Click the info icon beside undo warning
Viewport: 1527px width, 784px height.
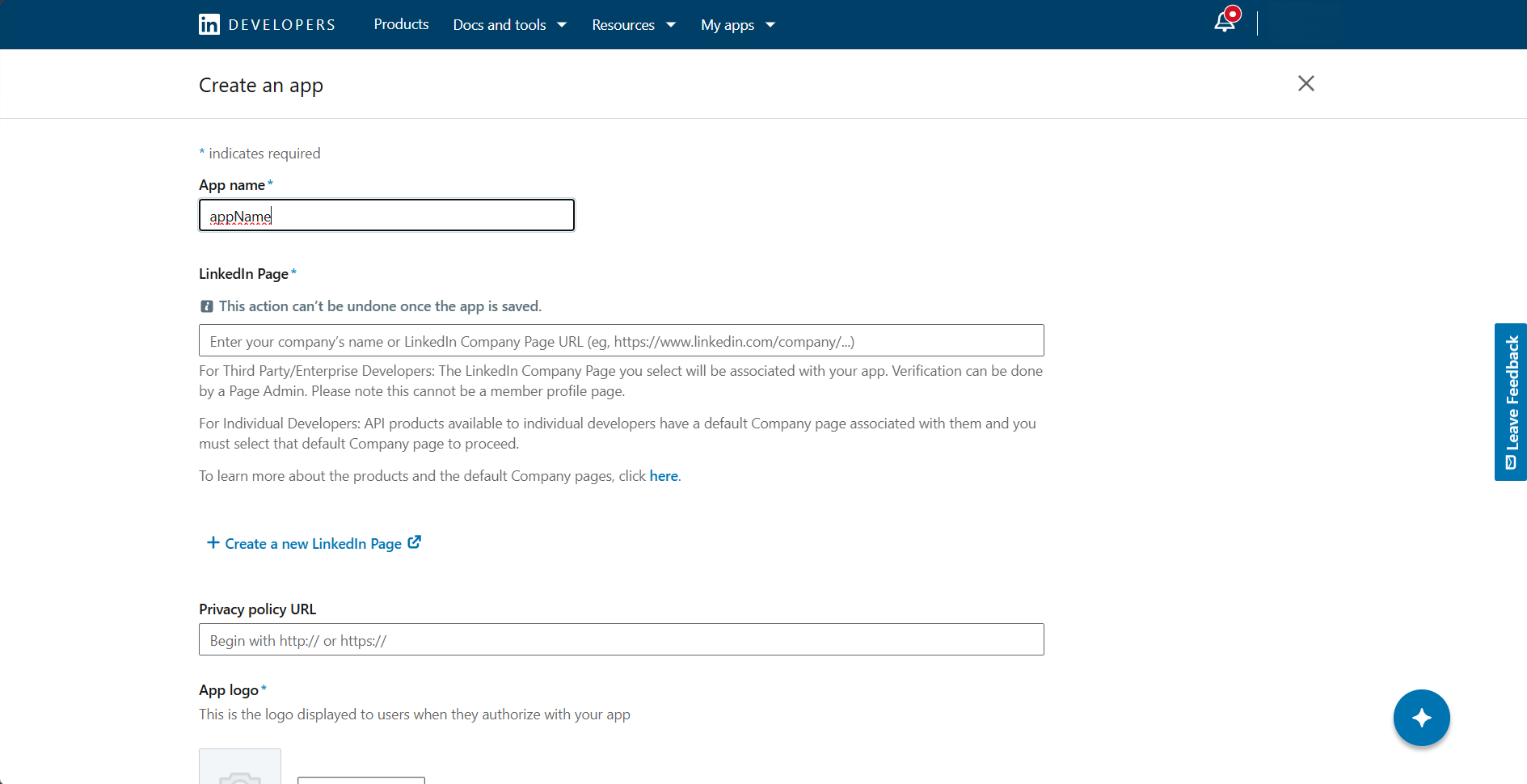[x=207, y=306]
